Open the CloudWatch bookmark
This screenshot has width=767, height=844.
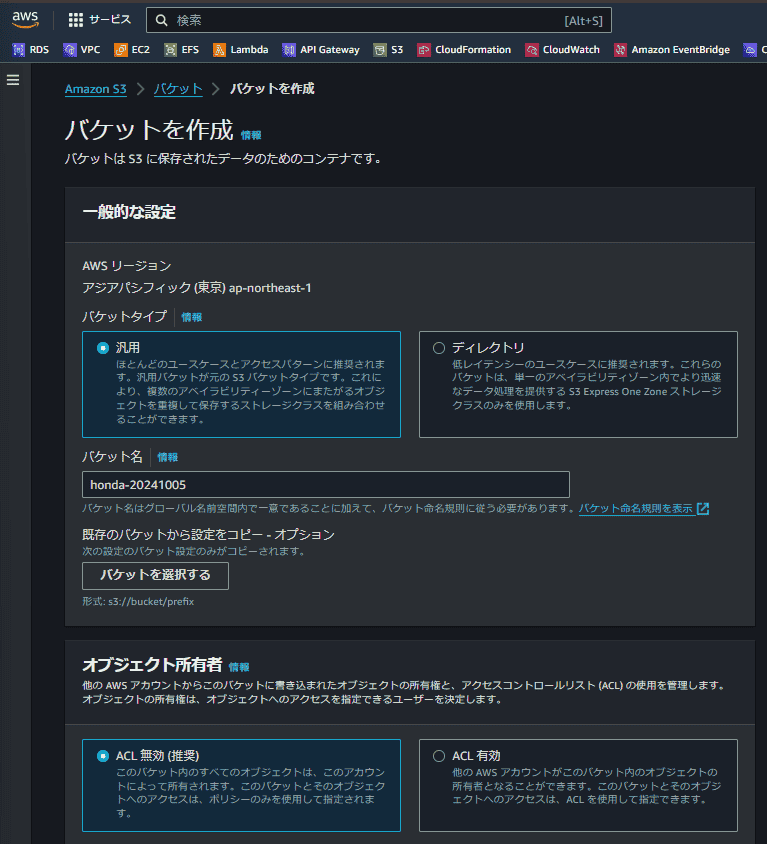coord(562,50)
